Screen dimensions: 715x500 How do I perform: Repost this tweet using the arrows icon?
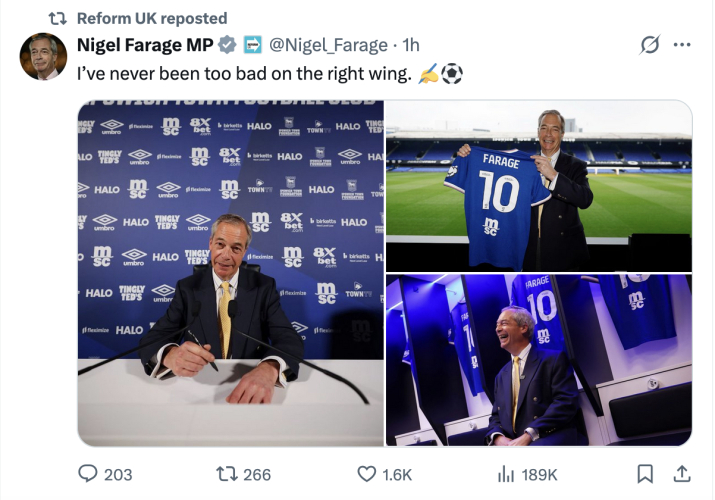(x=227, y=474)
